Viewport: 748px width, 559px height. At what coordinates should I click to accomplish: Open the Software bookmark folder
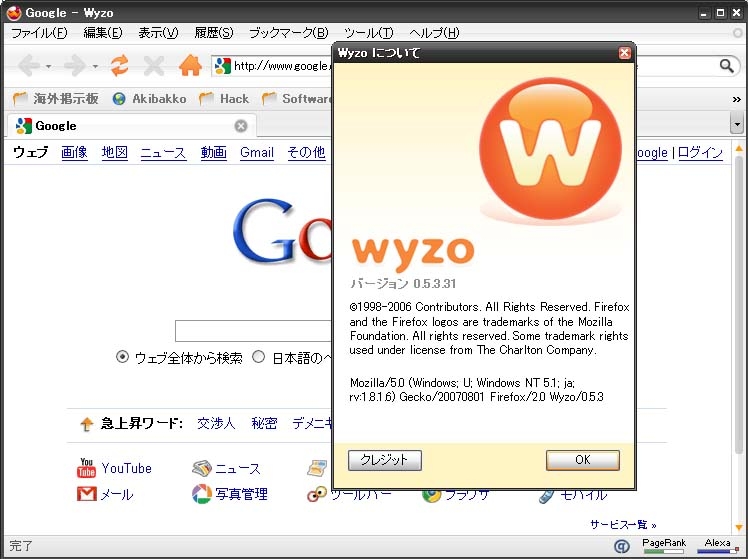point(296,99)
